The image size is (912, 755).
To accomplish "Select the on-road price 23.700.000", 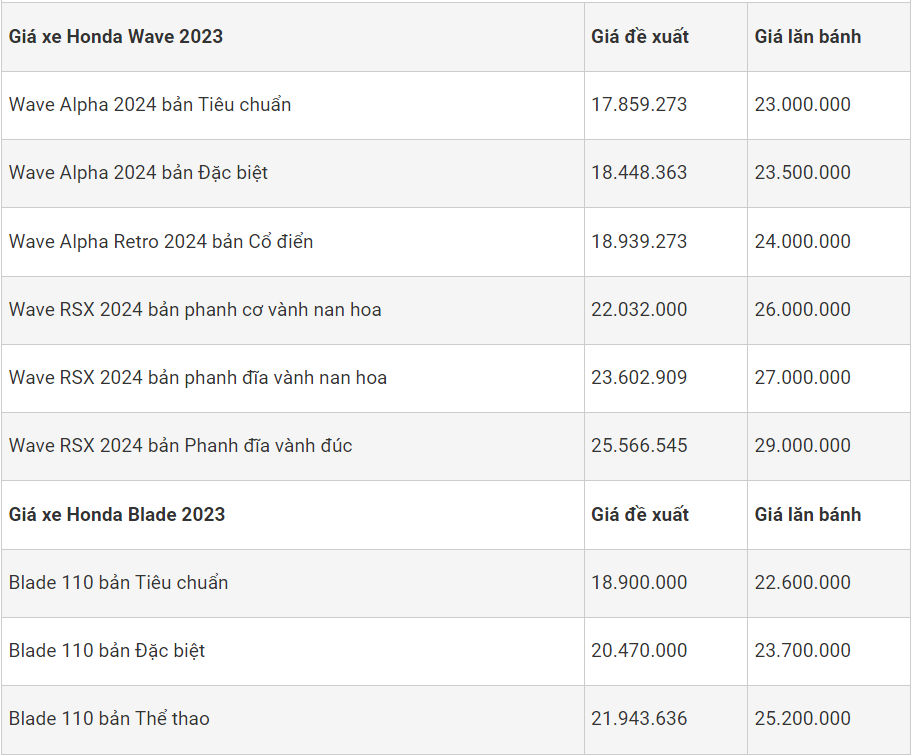I will point(803,651).
